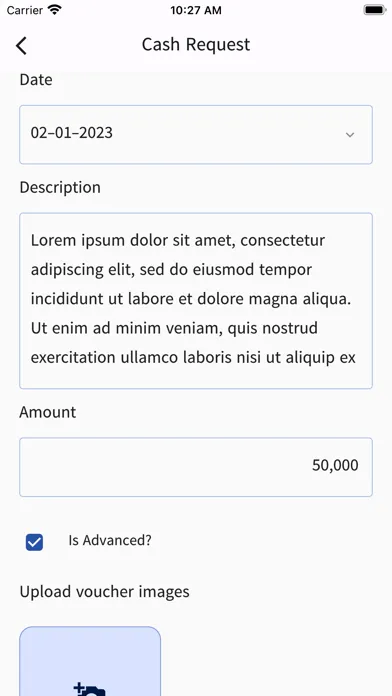Tap the add camera photo icon

(x=90, y=690)
